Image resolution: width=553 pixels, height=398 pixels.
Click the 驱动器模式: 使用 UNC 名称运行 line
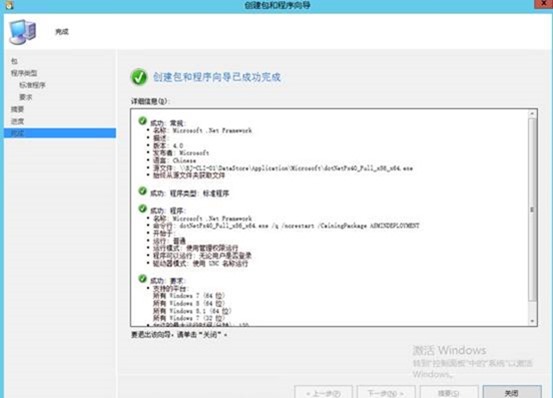click(x=200, y=263)
